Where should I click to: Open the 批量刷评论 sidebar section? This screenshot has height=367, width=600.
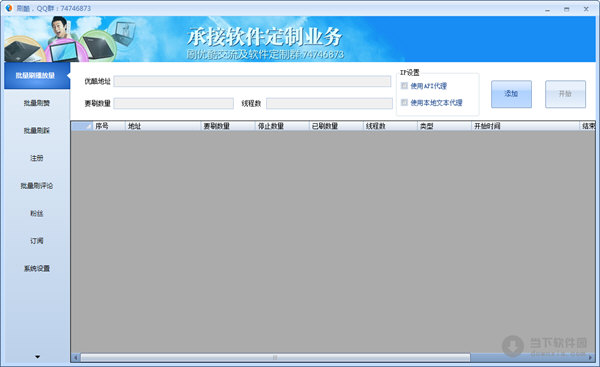point(37,186)
